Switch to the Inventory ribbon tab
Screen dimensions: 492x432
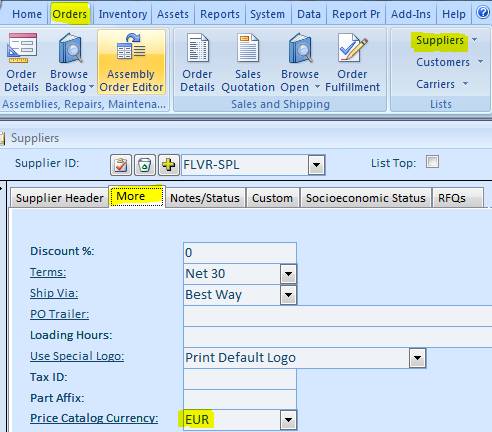123,14
